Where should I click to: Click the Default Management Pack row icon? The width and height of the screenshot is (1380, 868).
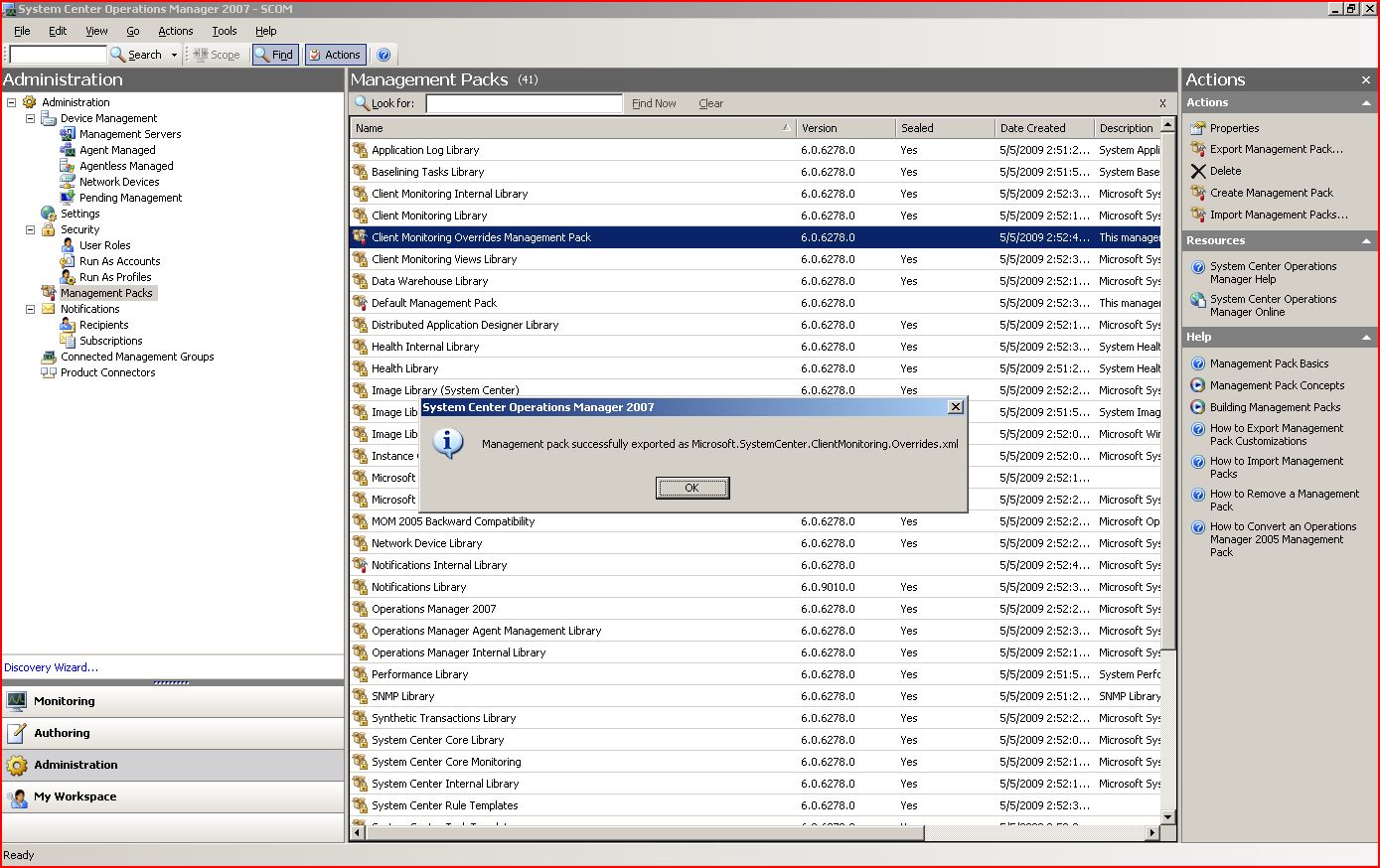(361, 303)
